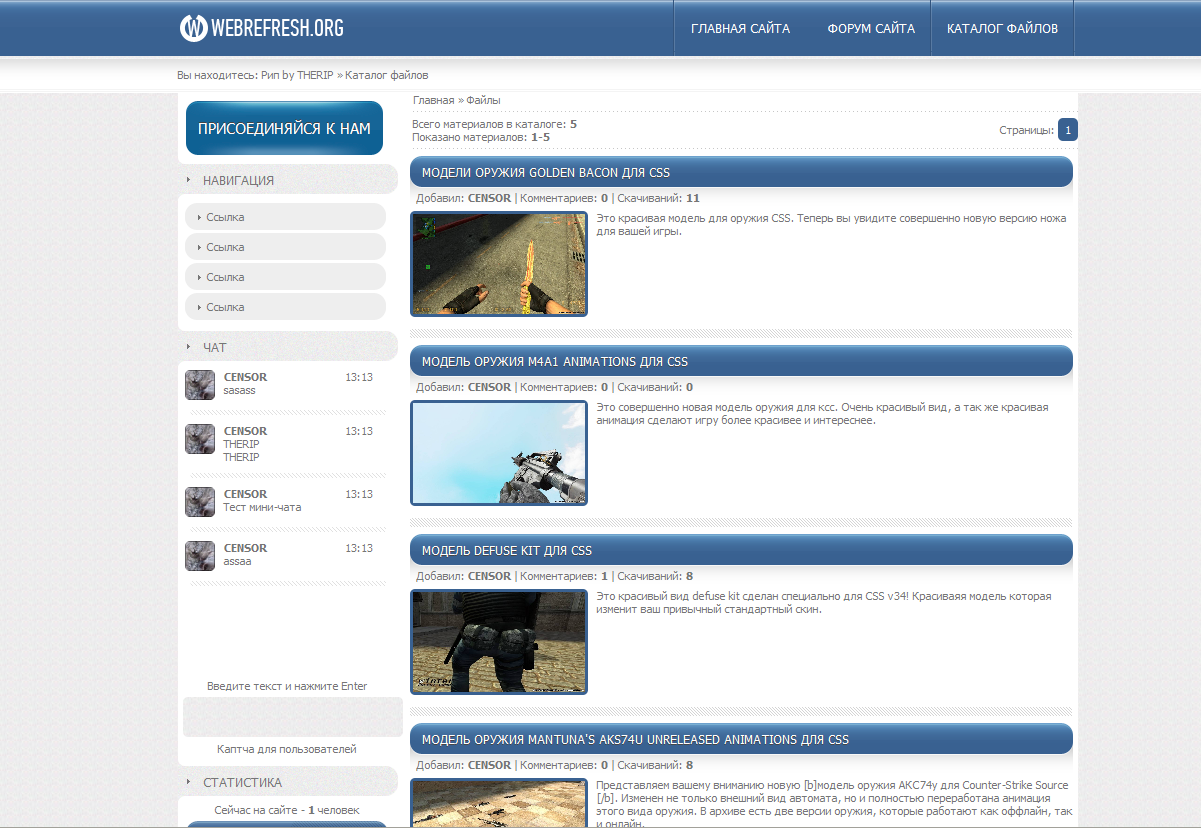This screenshot has width=1201, height=828.
Task: Click the 'Капча для пользователей' text
Action: tap(287, 749)
